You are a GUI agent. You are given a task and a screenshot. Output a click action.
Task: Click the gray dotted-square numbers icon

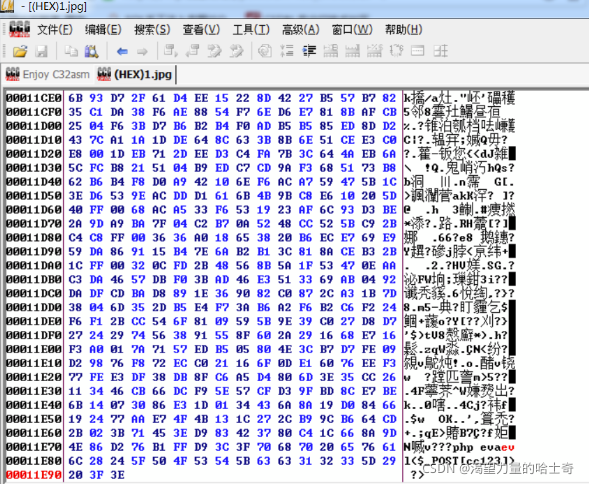click(396, 50)
